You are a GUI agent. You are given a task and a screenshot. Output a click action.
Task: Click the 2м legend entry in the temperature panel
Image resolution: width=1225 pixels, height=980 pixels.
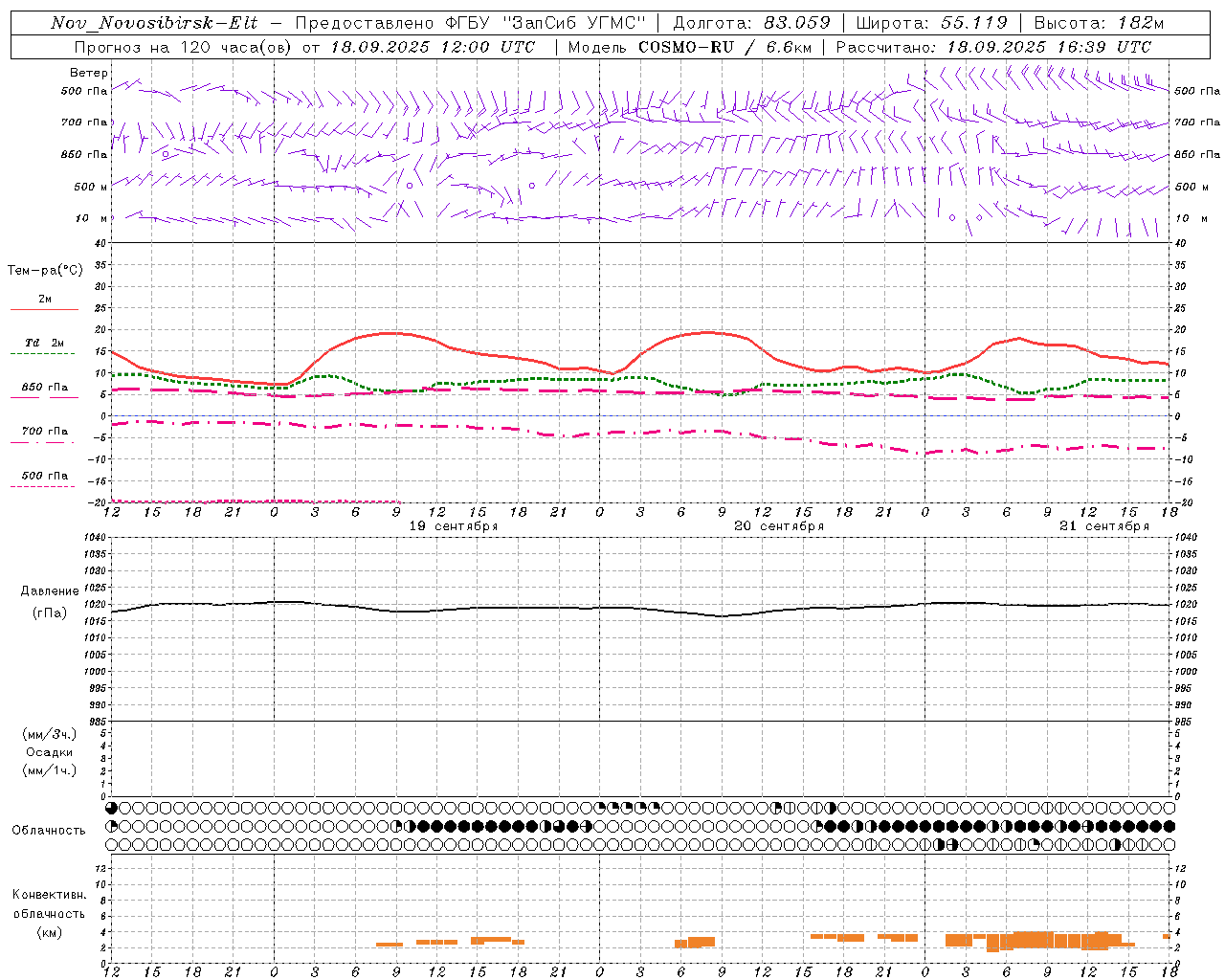coord(45,299)
